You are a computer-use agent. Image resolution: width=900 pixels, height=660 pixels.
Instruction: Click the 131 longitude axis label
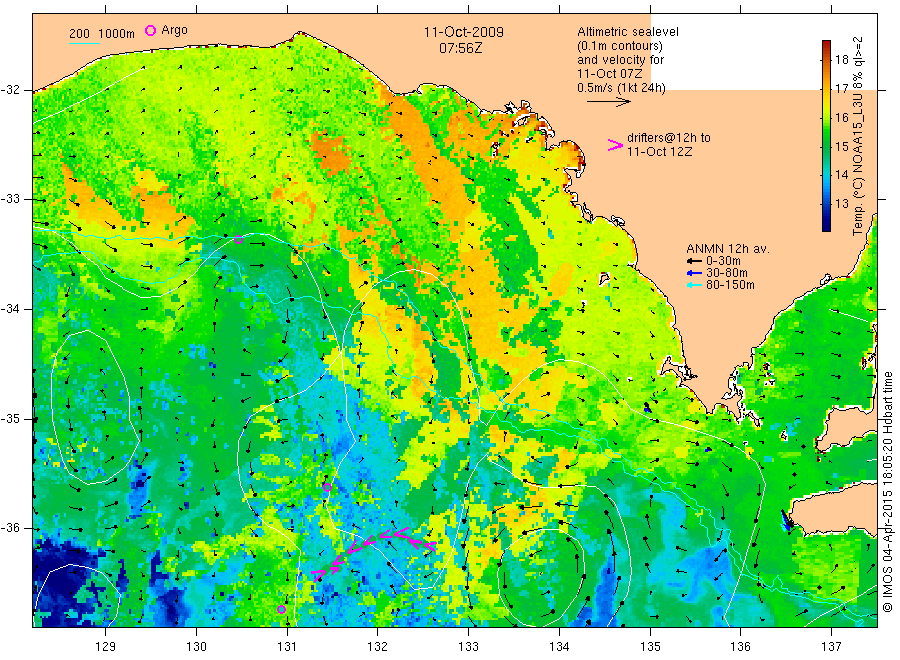coord(287,647)
